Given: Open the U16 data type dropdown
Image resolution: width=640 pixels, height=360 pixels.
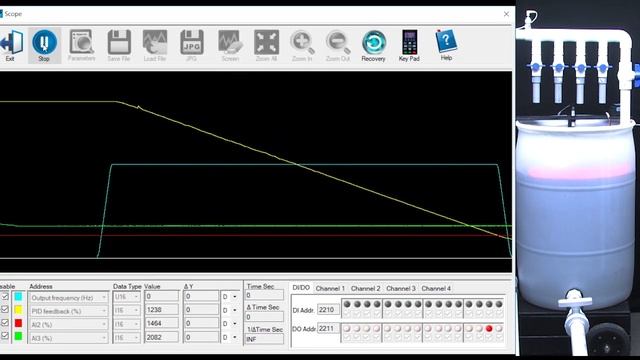Looking at the screenshot, I should pyautogui.click(x=127, y=297).
